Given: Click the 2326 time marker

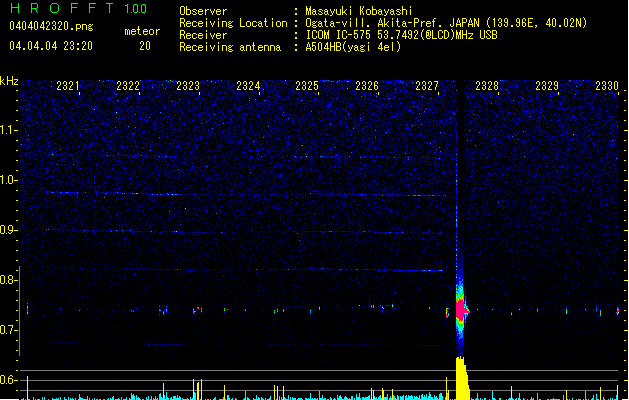Looking at the screenshot, I should coord(367,86).
